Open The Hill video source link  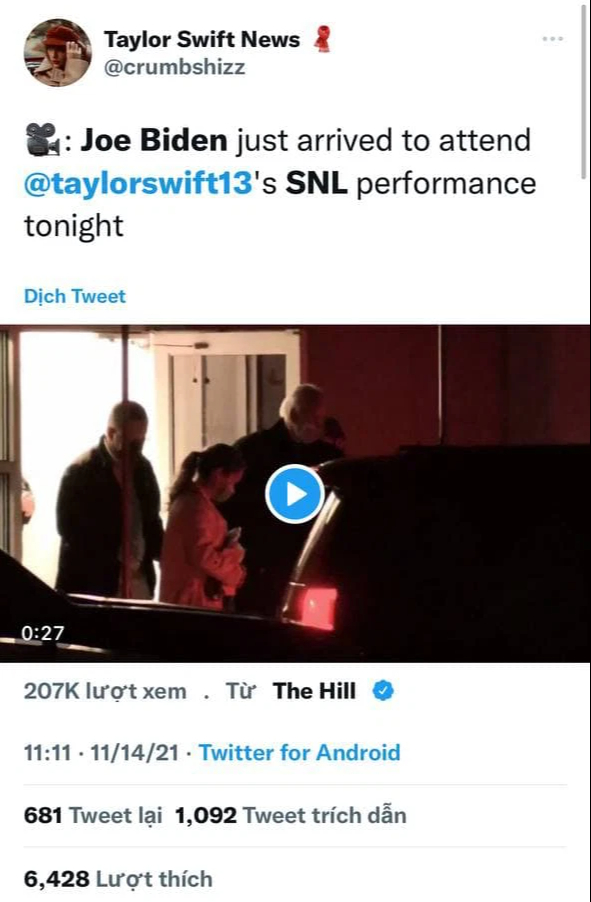coord(314,690)
